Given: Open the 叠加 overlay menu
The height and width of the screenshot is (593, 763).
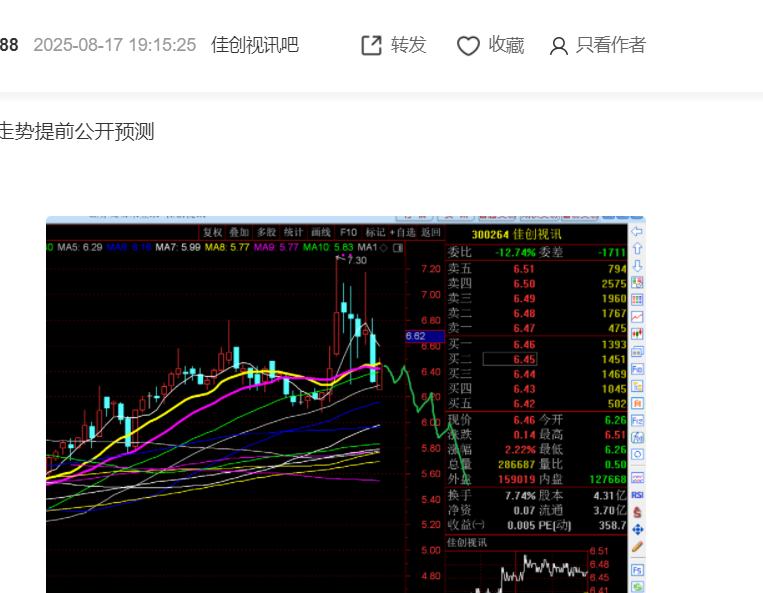Looking at the screenshot, I should (x=239, y=233).
